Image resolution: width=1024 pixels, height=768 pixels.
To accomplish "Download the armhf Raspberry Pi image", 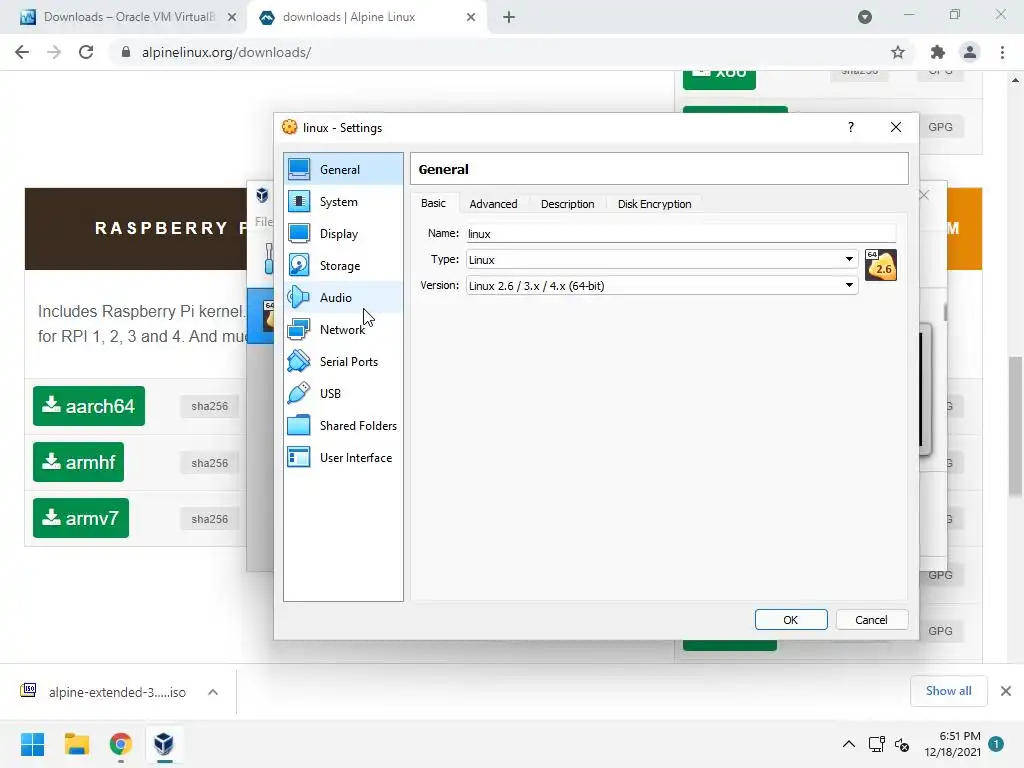I will (x=78, y=462).
